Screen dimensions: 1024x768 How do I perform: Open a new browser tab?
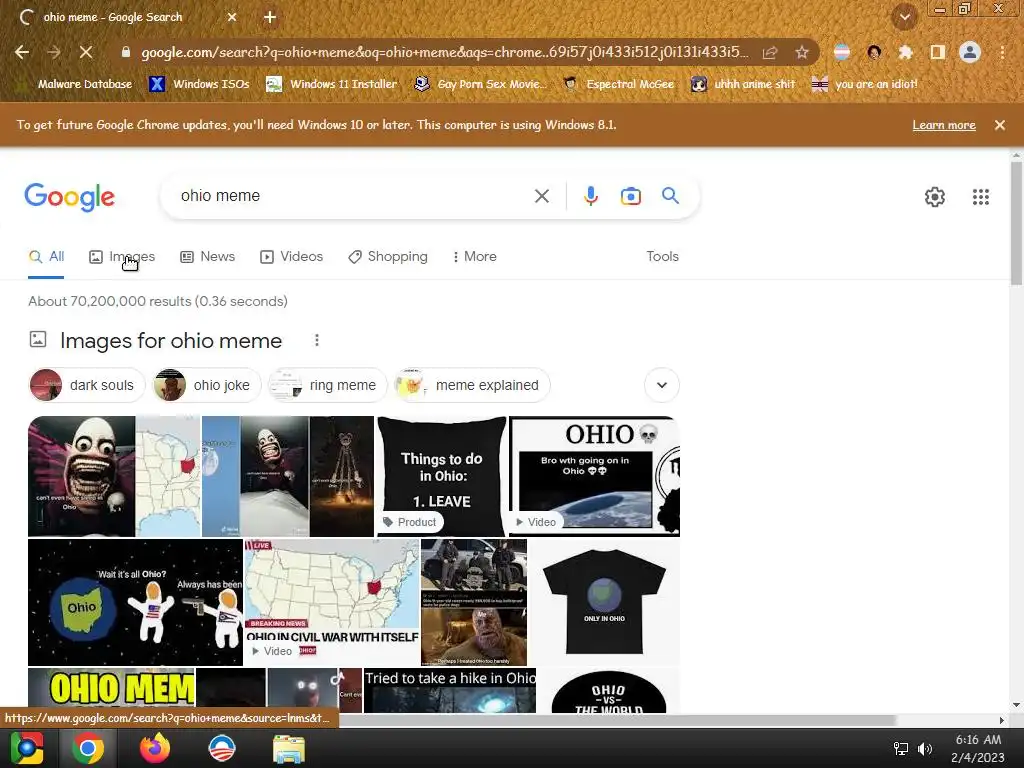(270, 18)
